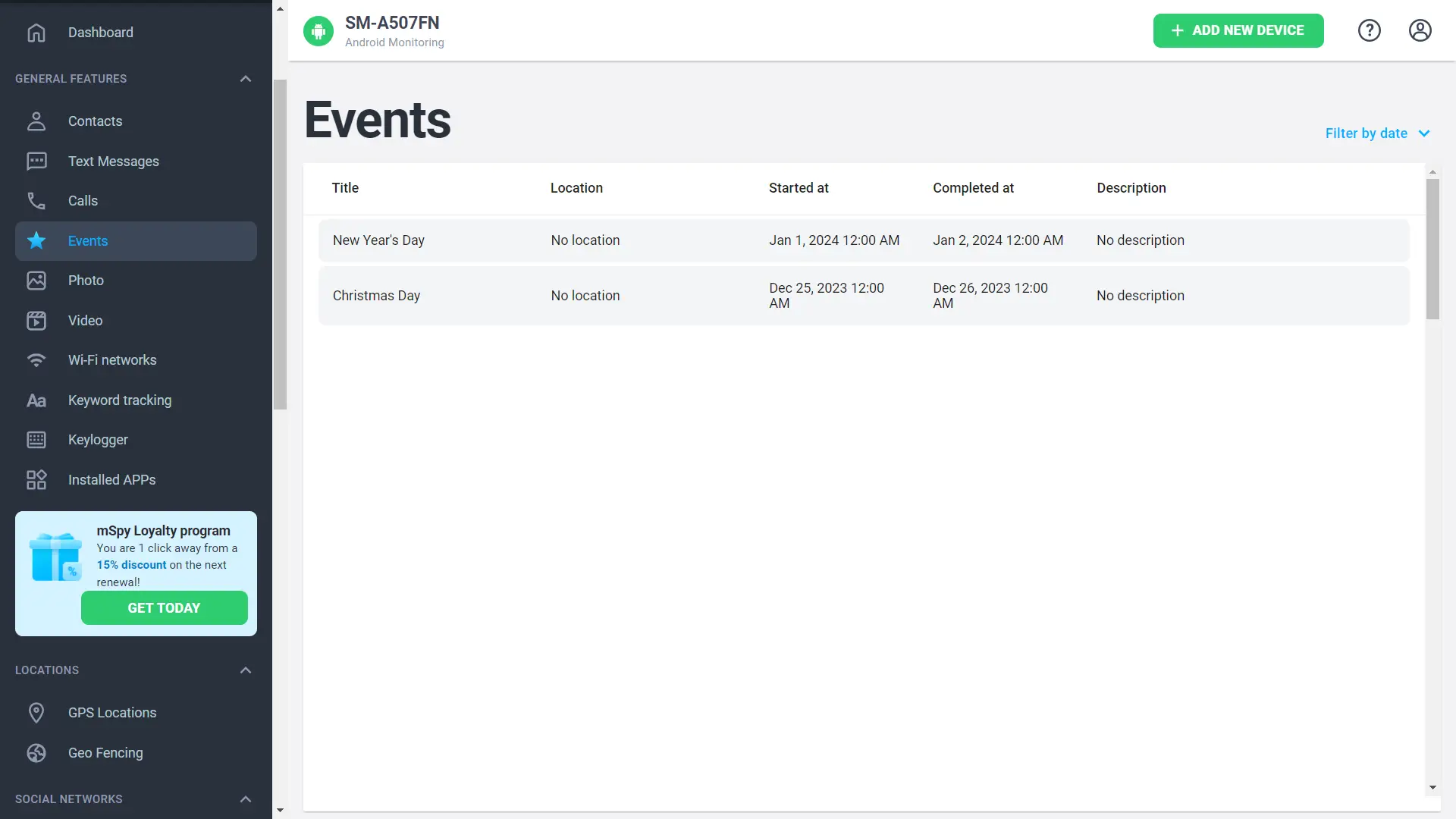This screenshot has height=819, width=1456.
Task: Click the Text Messages chat icon
Action: [36, 161]
